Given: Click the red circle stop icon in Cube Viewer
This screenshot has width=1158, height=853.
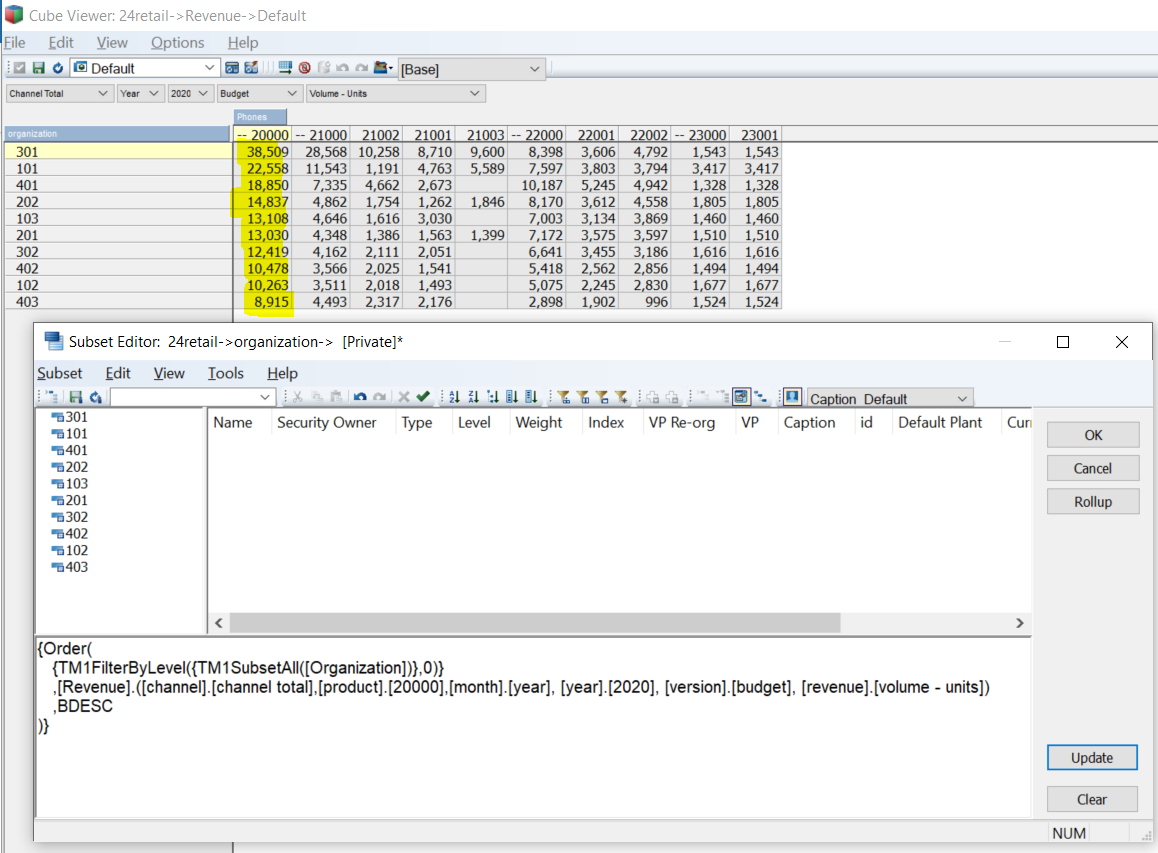Looking at the screenshot, I should (x=304, y=68).
